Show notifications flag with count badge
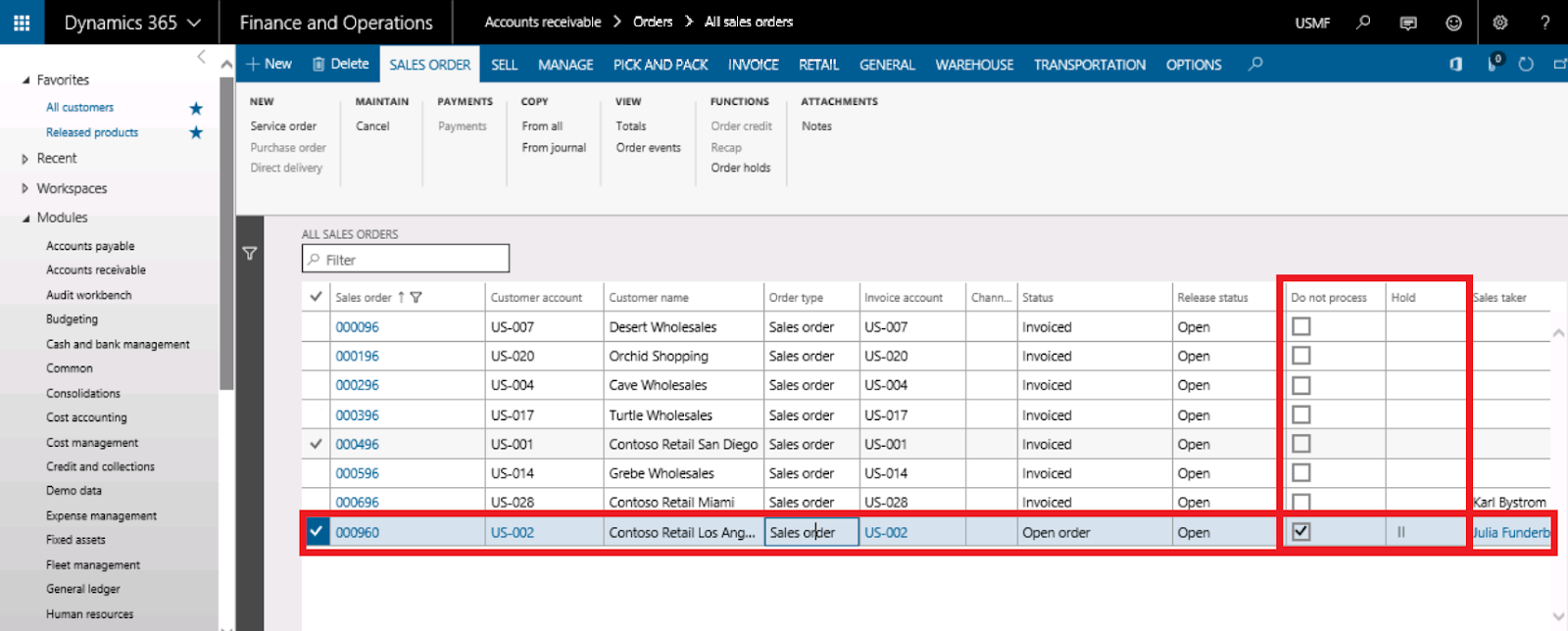1568x631 pixels. 1494,63
